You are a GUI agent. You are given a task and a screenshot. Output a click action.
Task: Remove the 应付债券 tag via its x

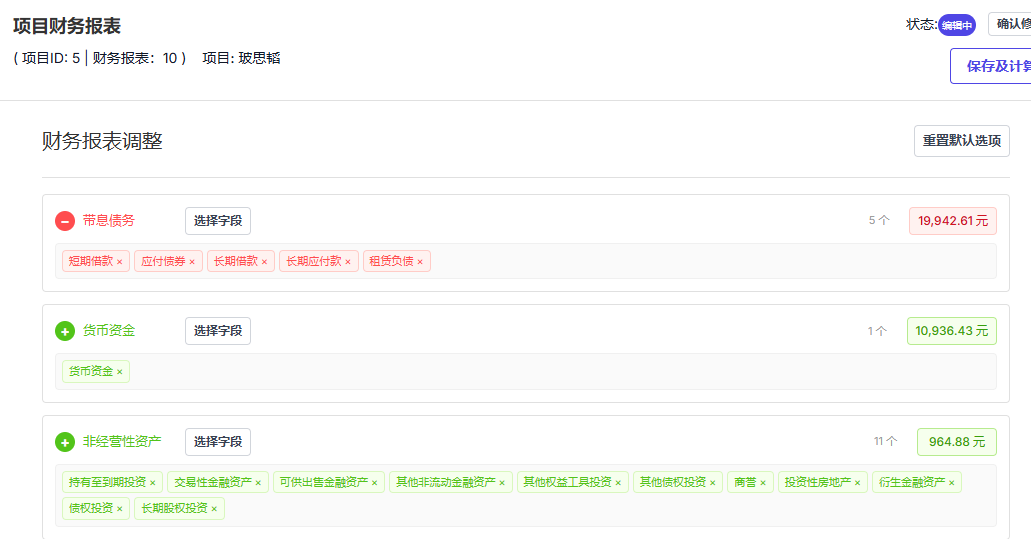point(192,262)
